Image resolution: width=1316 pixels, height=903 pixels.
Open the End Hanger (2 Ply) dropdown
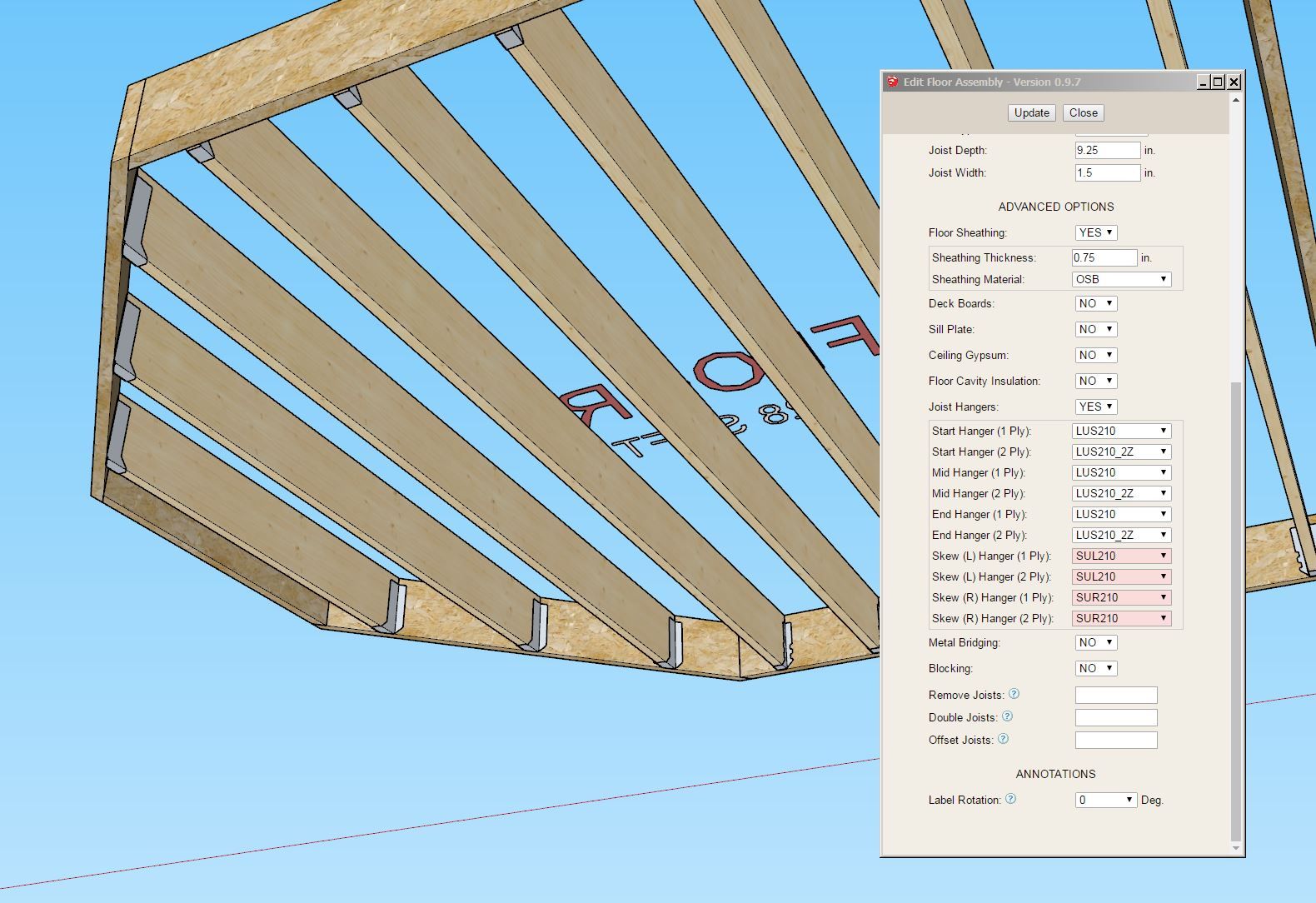1122,535
